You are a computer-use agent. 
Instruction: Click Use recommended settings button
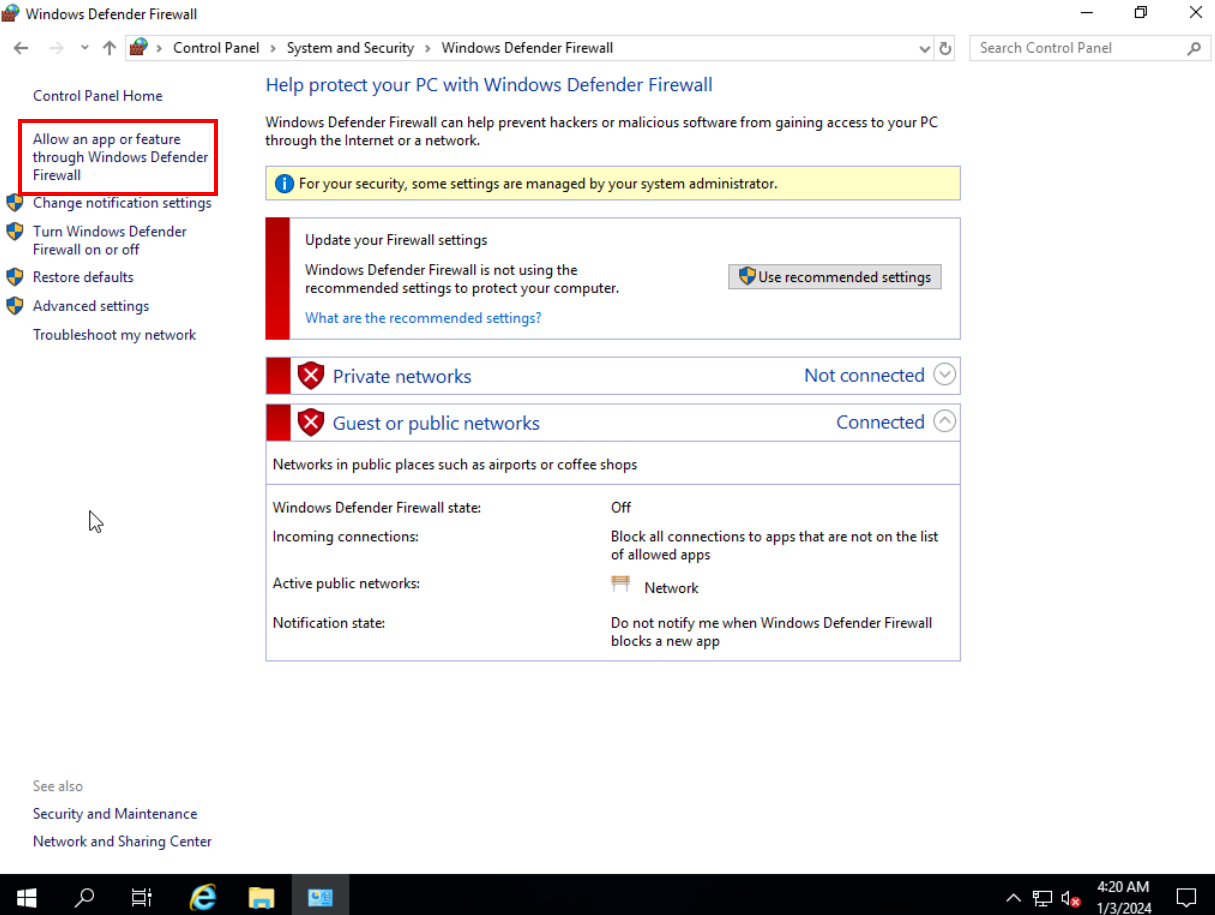pos(835,277)
